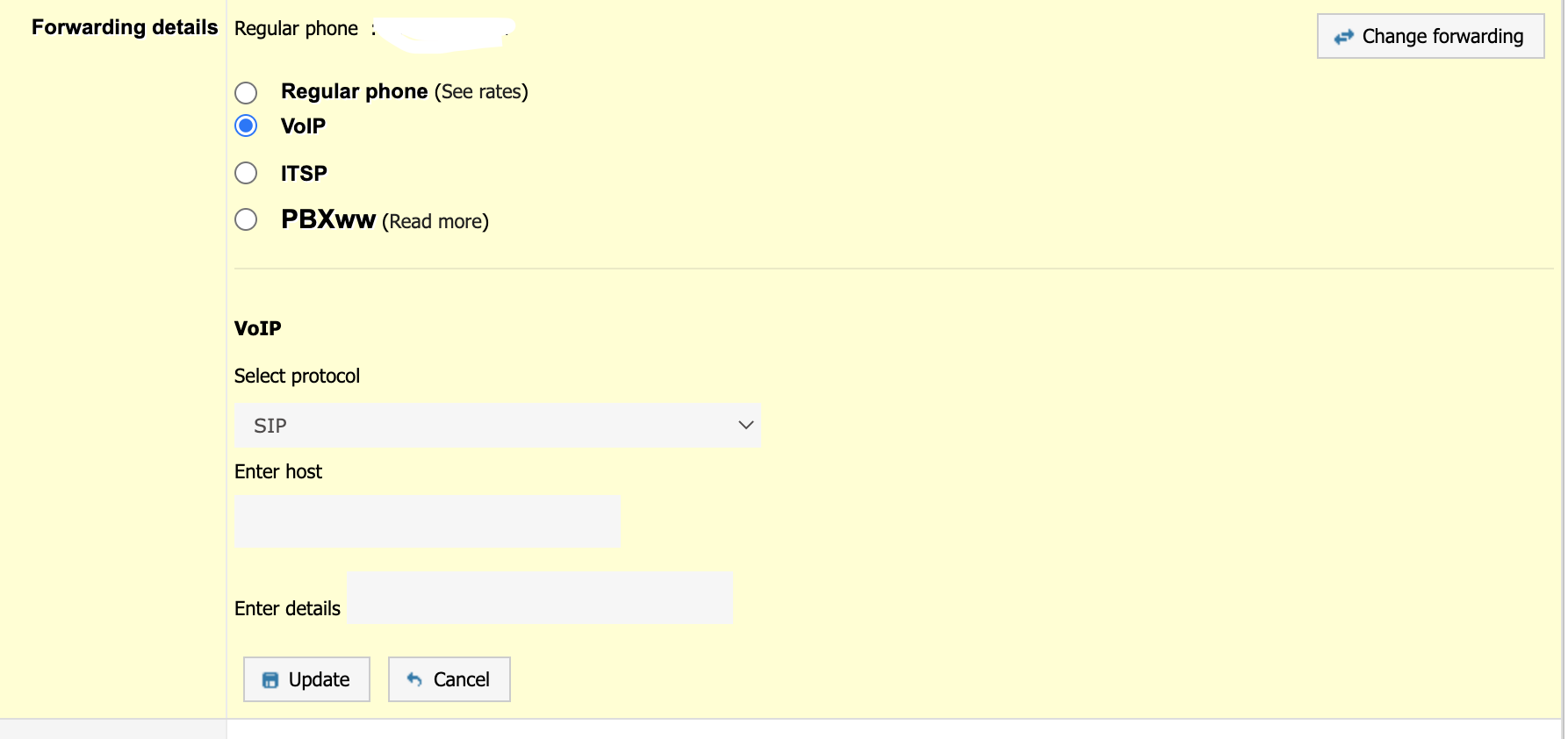Focus the Enter host text field
1568x739 pixels.
[x=427, y=521]
